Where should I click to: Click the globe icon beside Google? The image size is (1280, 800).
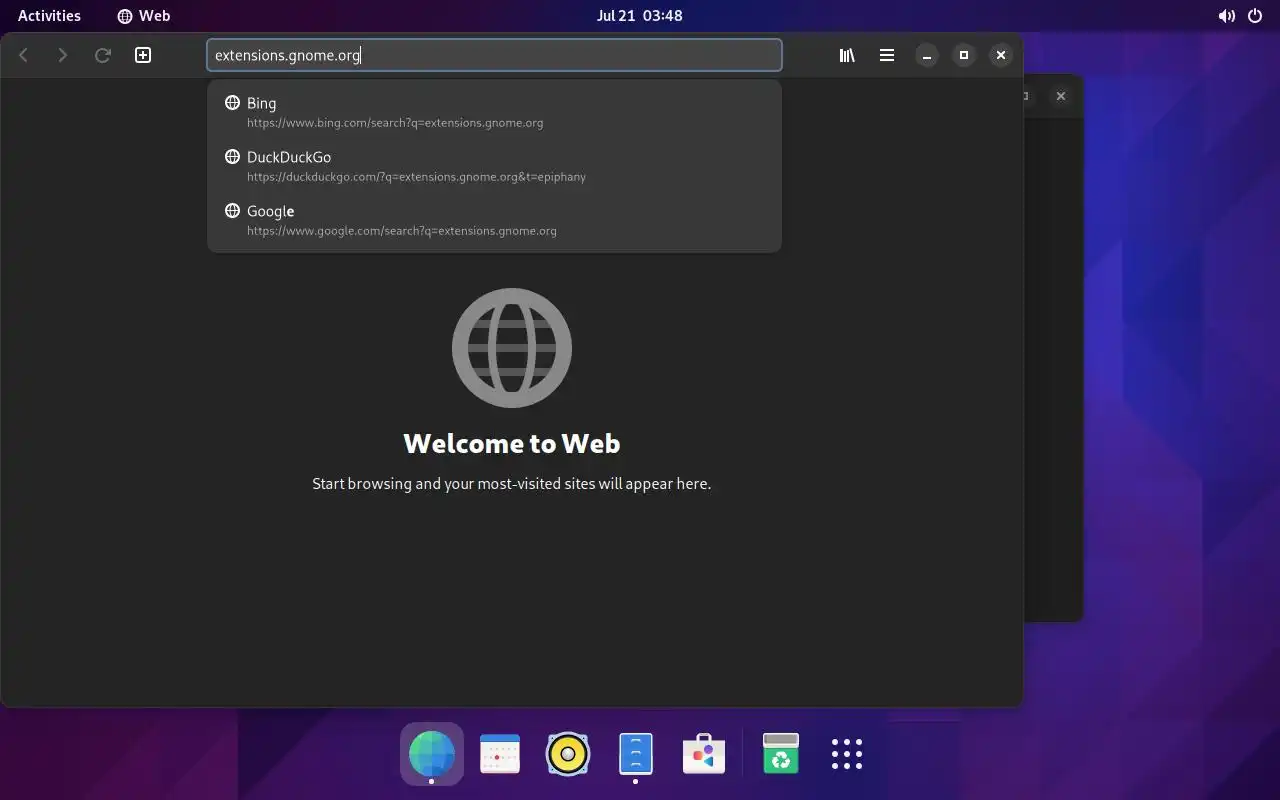click(232, 210)
